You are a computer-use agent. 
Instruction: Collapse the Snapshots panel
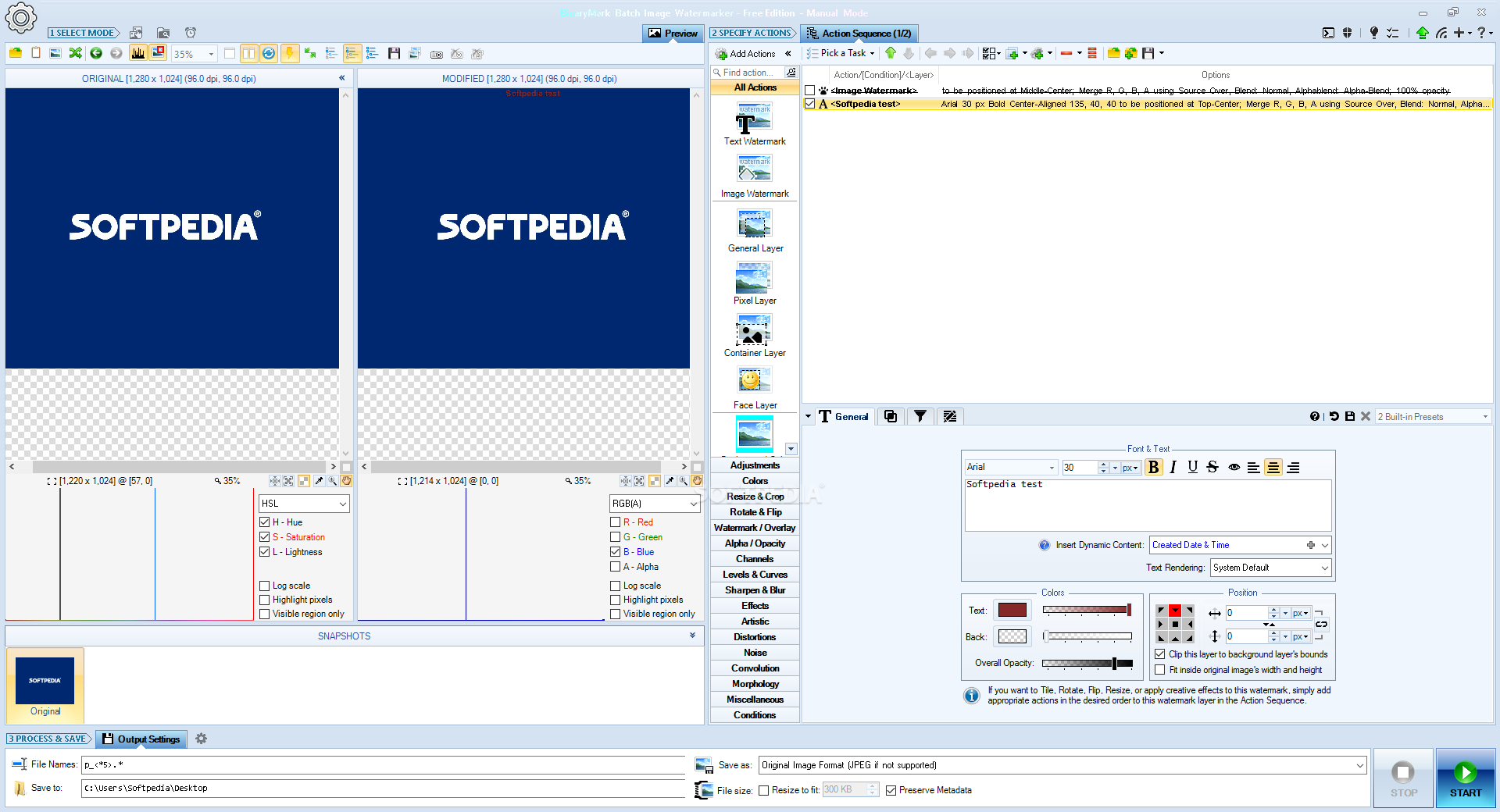pyautogui.click(x=692, y=636)
